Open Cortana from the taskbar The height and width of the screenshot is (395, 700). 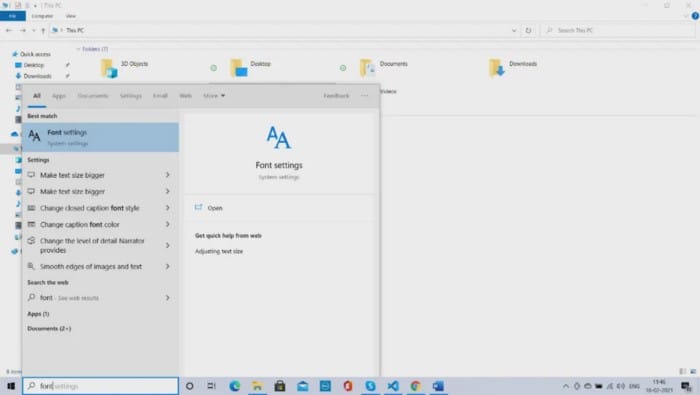(189, 386)
